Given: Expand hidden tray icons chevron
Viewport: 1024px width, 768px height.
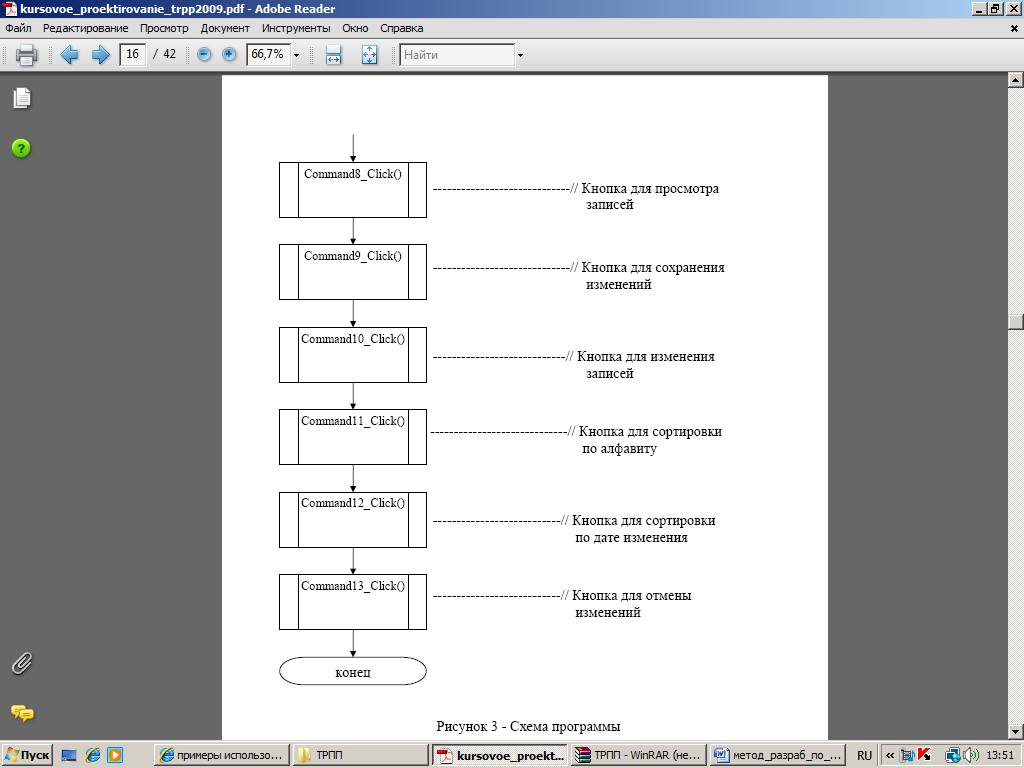Looking at the screenshot, I should pyautogui.click(x=889, y=756).
